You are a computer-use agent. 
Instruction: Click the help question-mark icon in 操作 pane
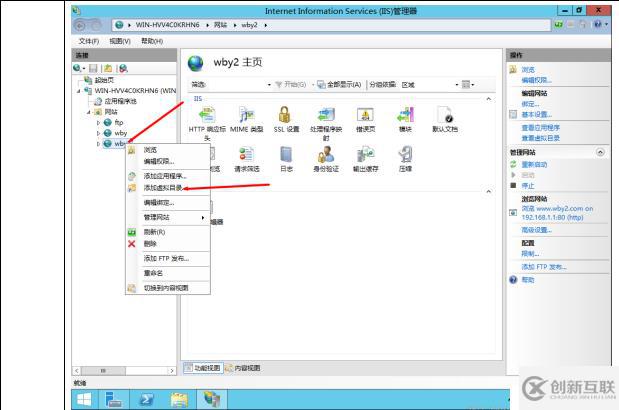click(x=513, y=280)
